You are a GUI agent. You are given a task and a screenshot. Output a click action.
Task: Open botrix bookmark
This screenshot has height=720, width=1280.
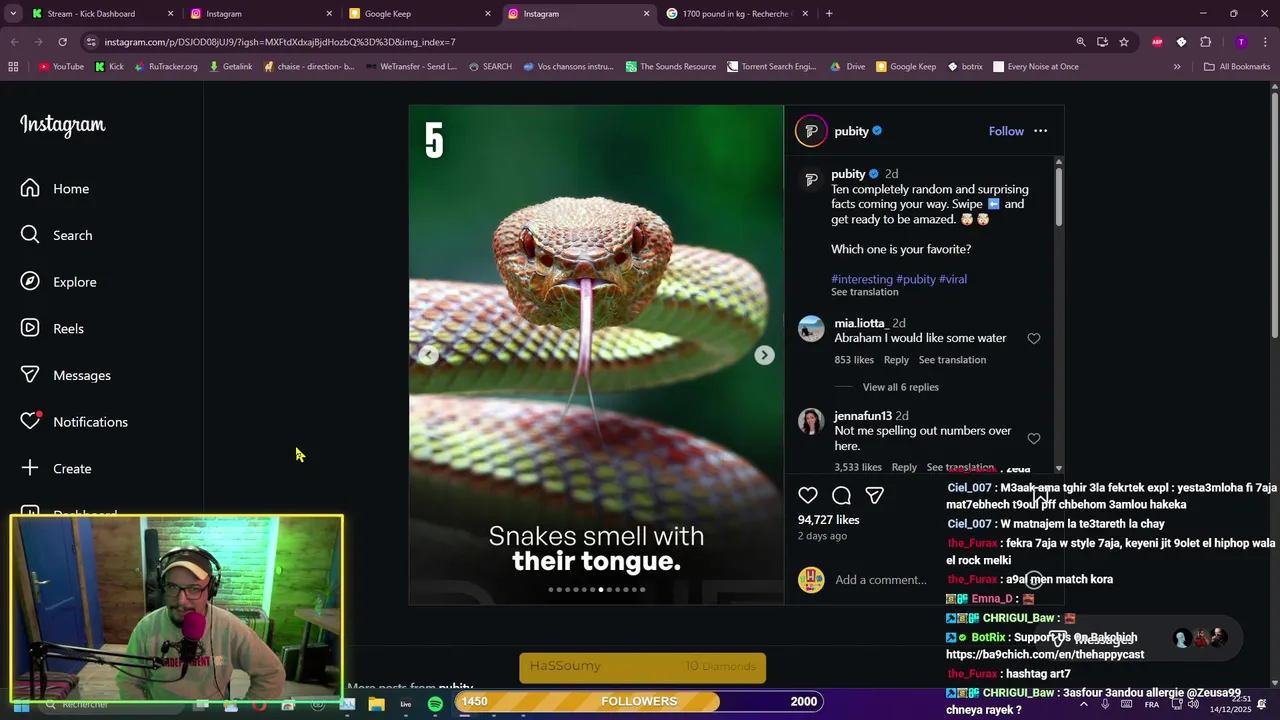pyautogui.click(x=964, y=67)
